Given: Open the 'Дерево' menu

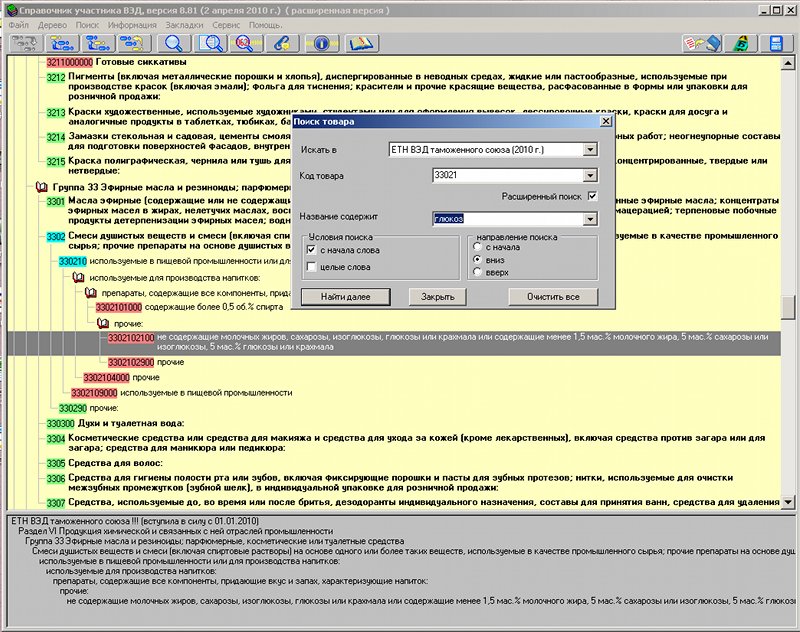Looking at the screenshot, I should point(53,25).
